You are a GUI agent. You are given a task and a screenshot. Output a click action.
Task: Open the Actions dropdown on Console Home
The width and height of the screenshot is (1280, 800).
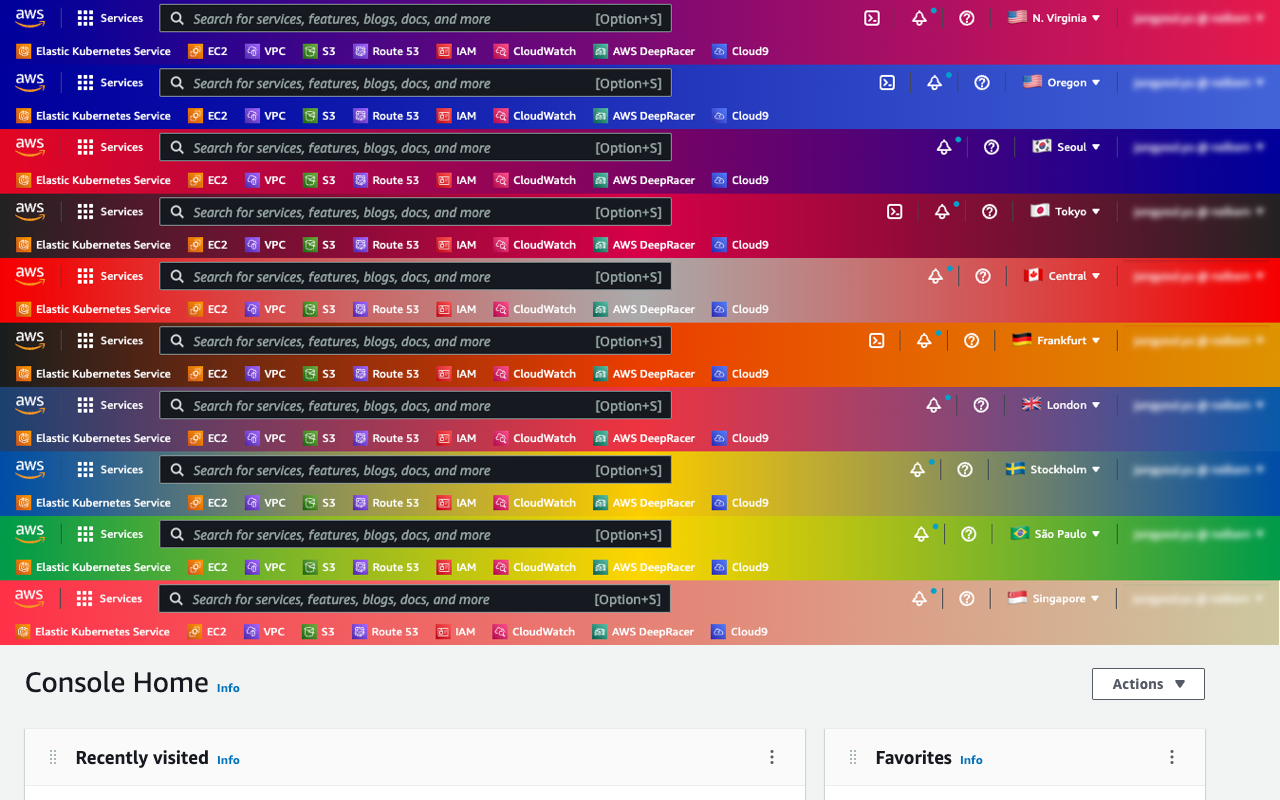point(1147,684)
